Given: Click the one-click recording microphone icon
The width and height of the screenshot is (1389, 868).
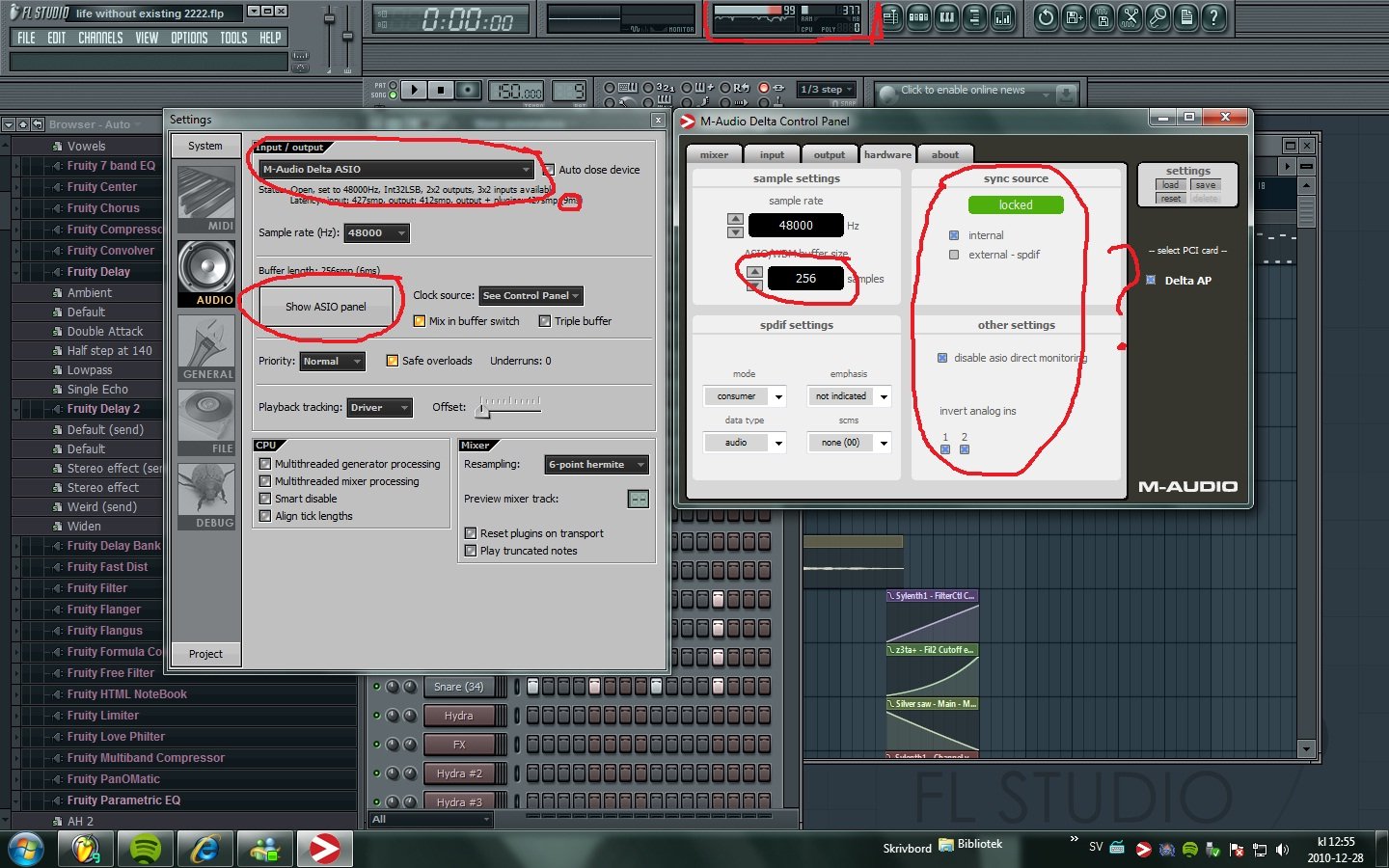Looking at the screenshot, I should pyautogui.click(x=1158, y=17).
